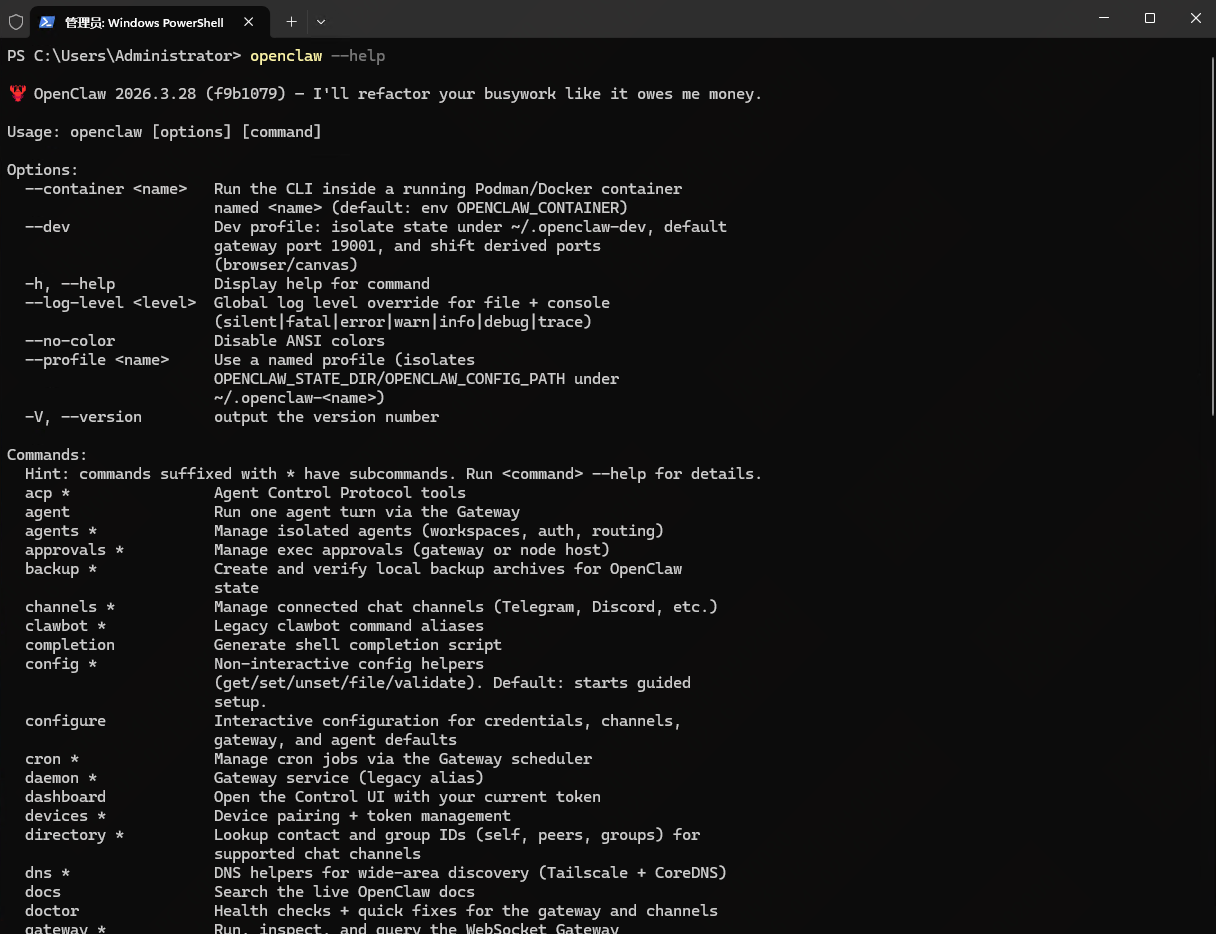Click the 'devices *' command entry

coord(65,816)
